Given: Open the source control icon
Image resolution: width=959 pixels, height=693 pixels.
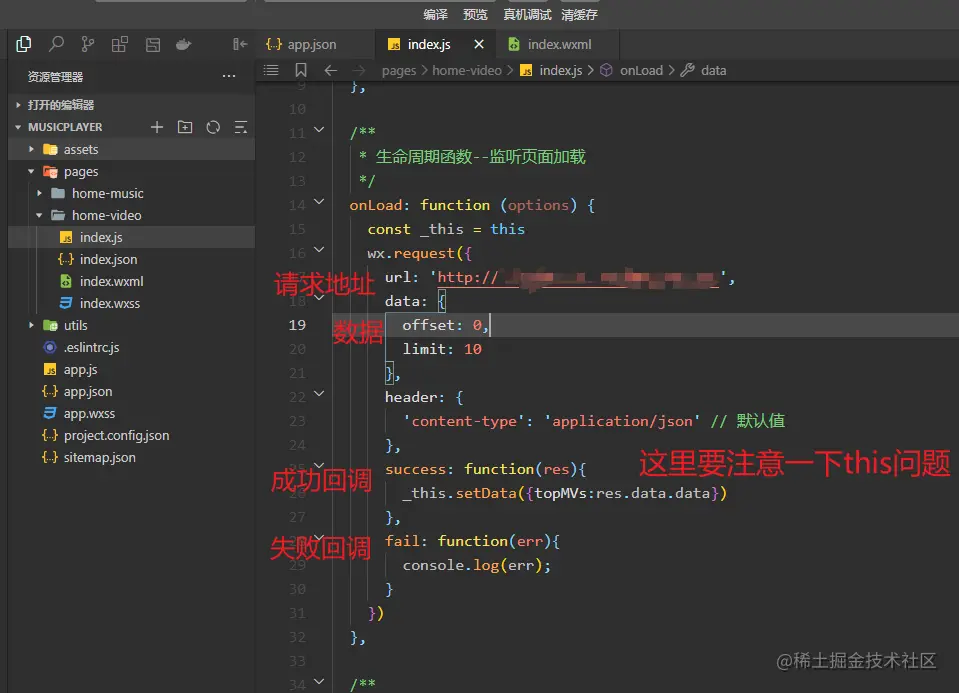Looking at the screenshot, I should tap(87, 44).
